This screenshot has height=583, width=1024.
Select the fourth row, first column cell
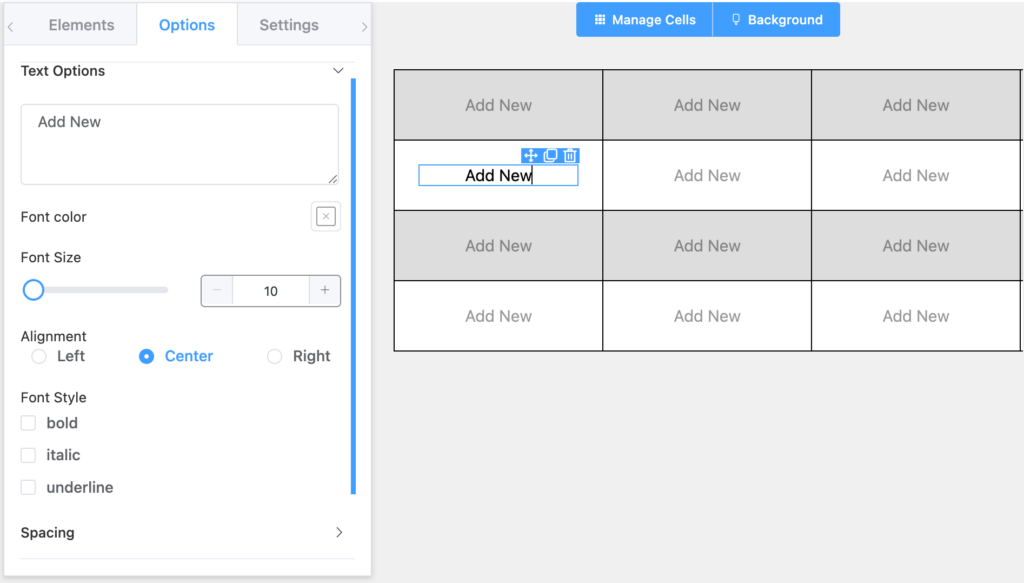pyautogui.click(x=498, y=316)
